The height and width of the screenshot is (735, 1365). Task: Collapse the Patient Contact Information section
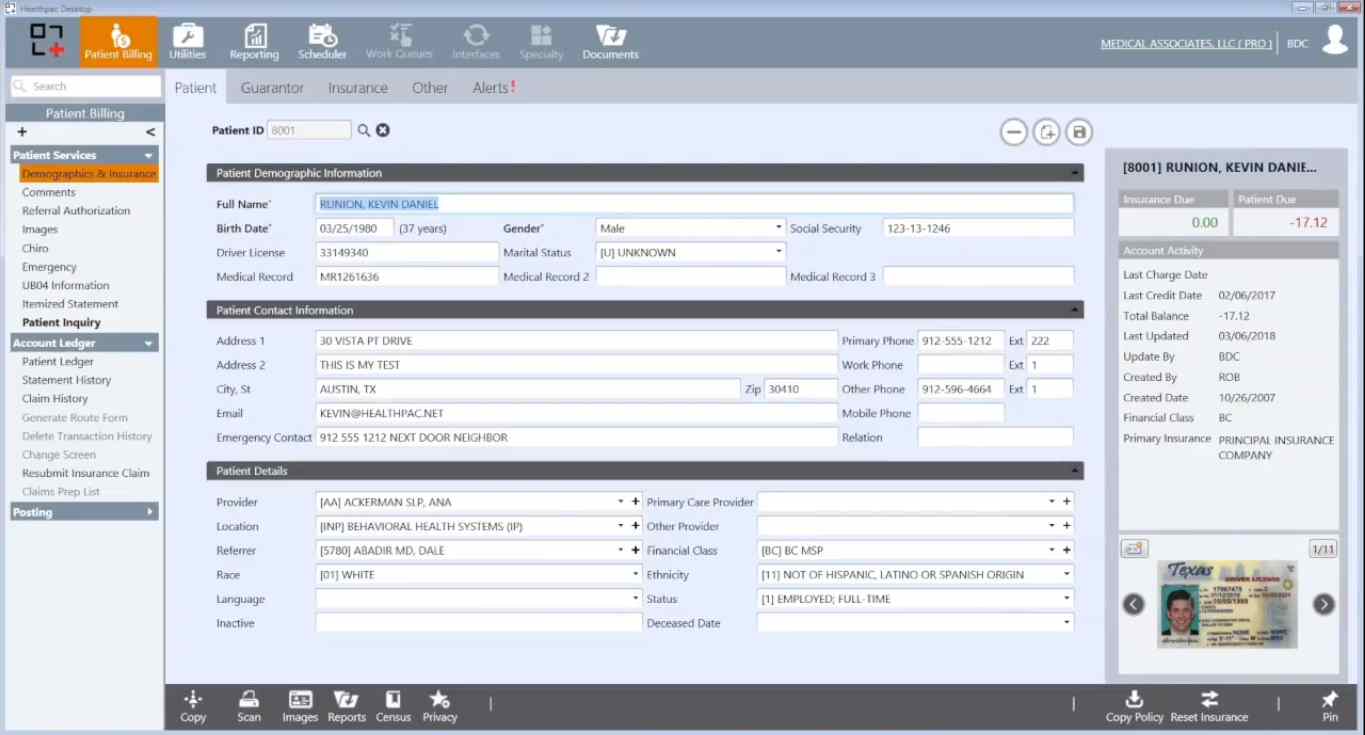tap(1075, 310)
